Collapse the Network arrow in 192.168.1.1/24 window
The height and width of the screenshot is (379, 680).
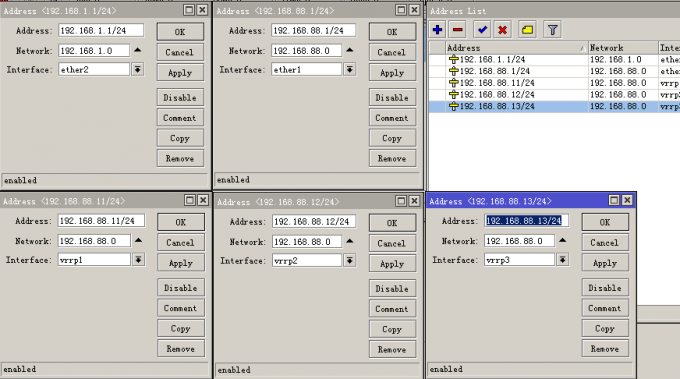point(137,50)
